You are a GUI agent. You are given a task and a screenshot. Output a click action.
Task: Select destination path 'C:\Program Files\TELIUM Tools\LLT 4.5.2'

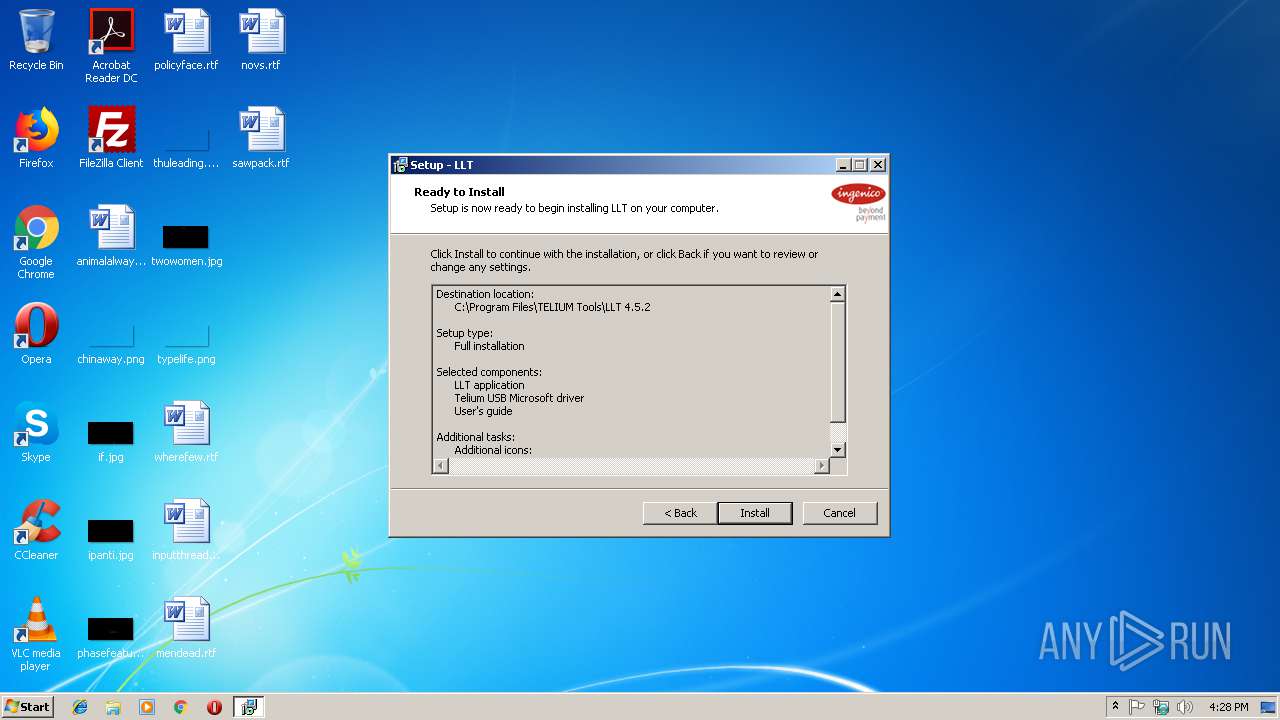tap(552, 307)
